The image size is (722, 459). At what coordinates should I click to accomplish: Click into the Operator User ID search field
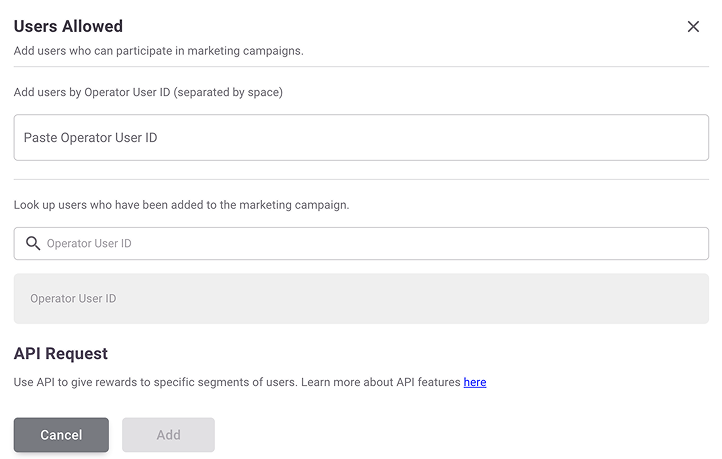tap(370, 243)
